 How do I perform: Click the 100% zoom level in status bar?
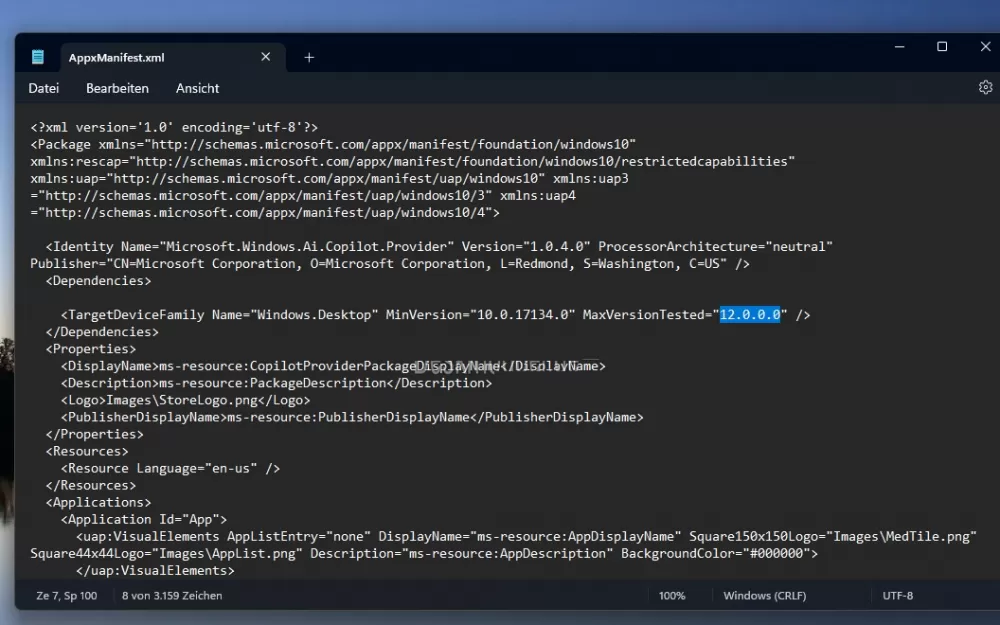coord(672,596)
